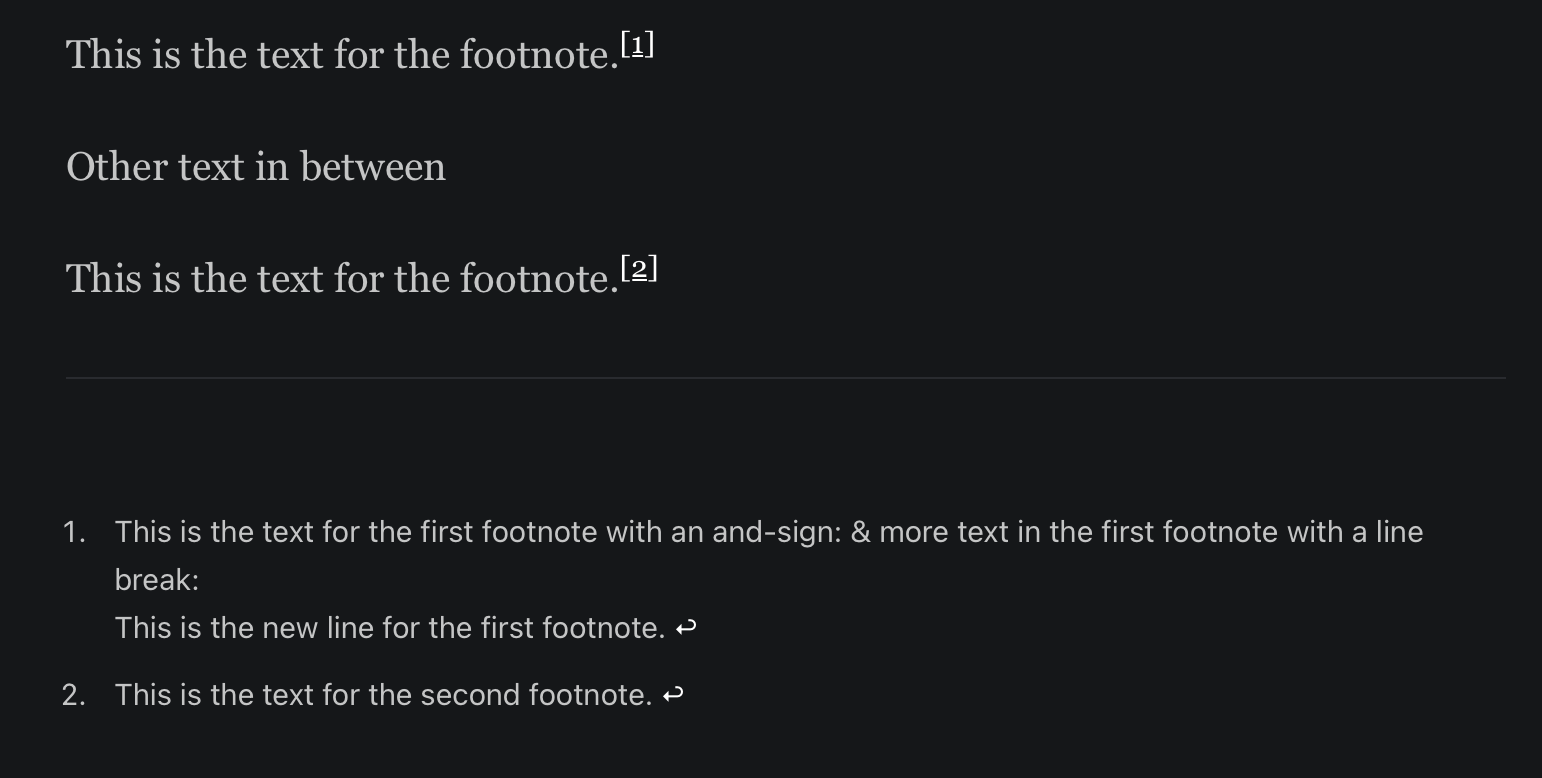Click list number '2.' in the footnotes
The image size is (1542, 778).
[74, 695]
